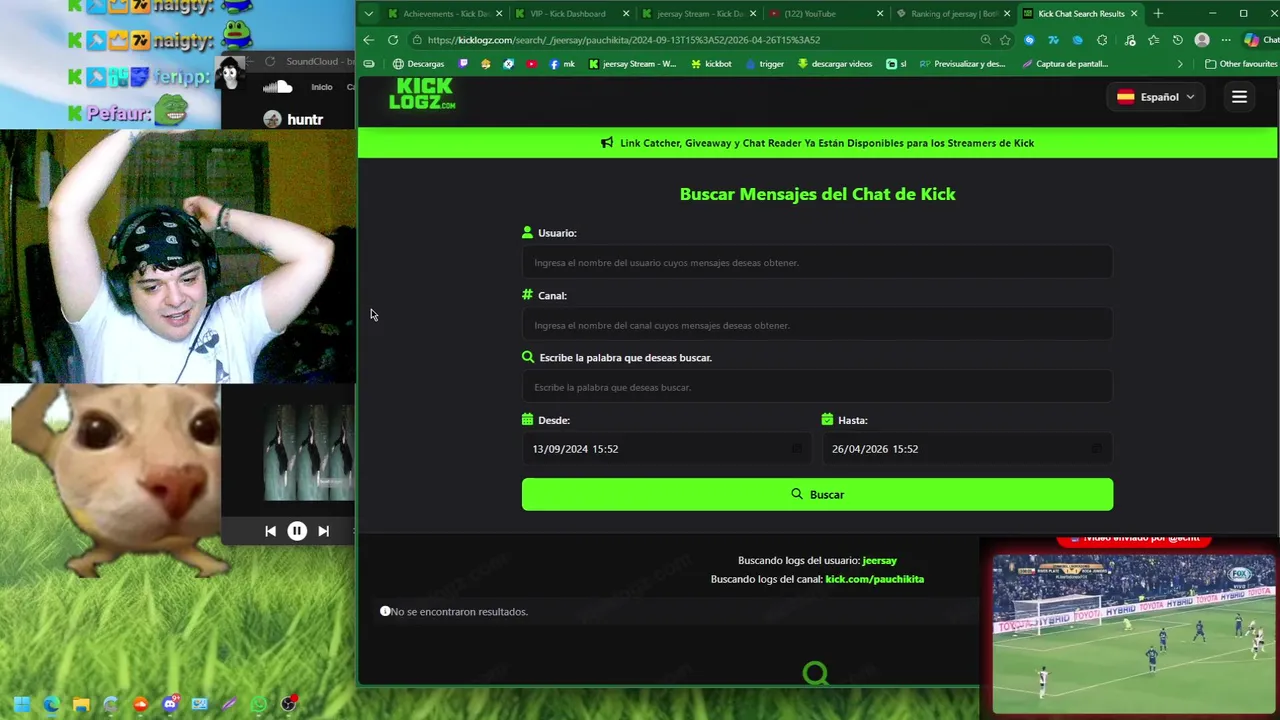The image size is (1280, 720).
Task: Click the Link Catcher announcement banner
Action: [817, 143]
